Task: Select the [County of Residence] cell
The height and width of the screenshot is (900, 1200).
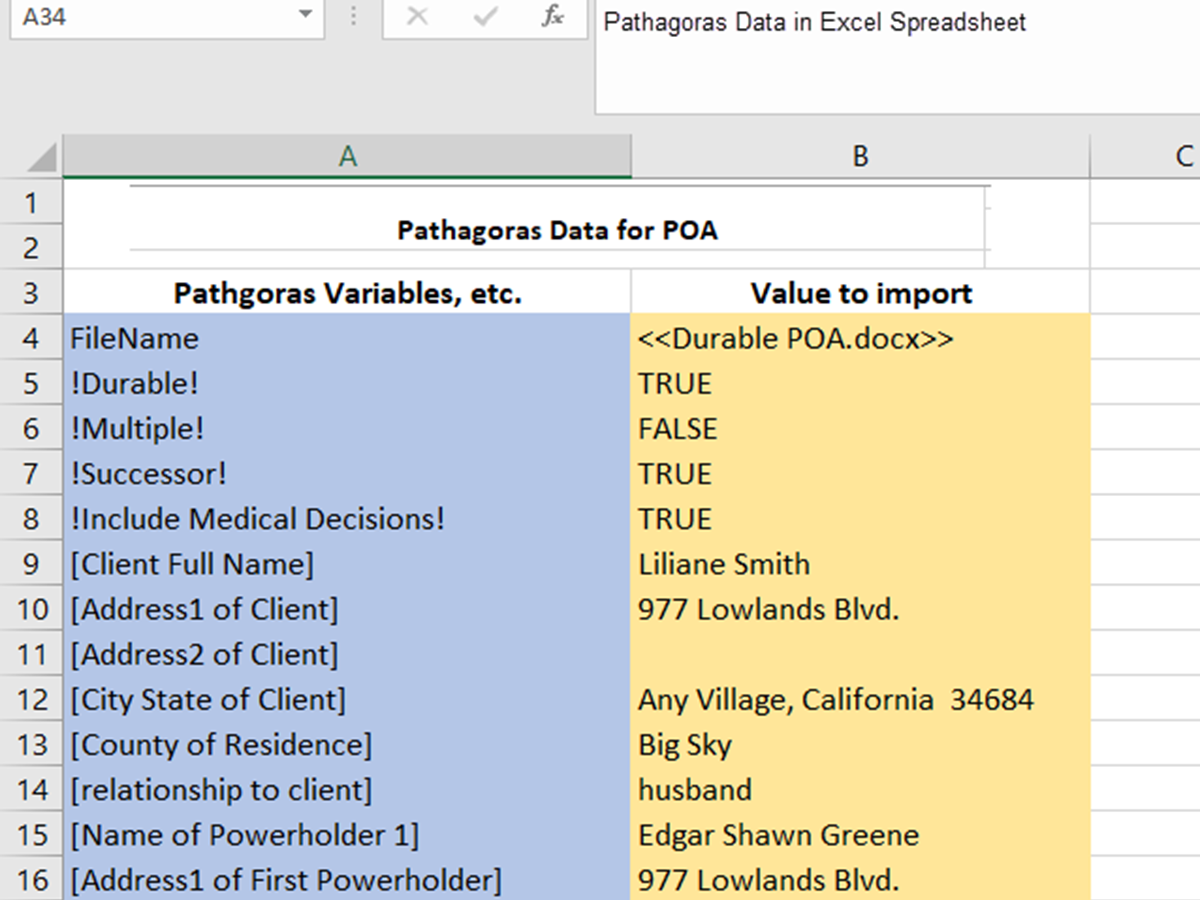Action: click(347, 745)
